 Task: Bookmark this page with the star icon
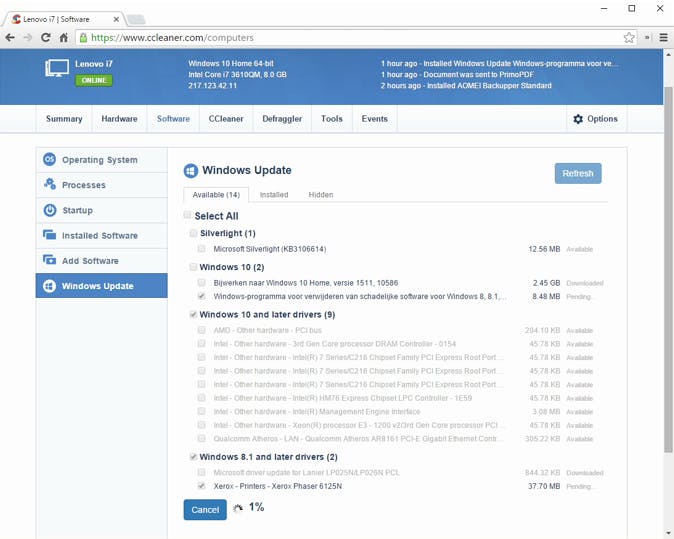tap(629, 38)
